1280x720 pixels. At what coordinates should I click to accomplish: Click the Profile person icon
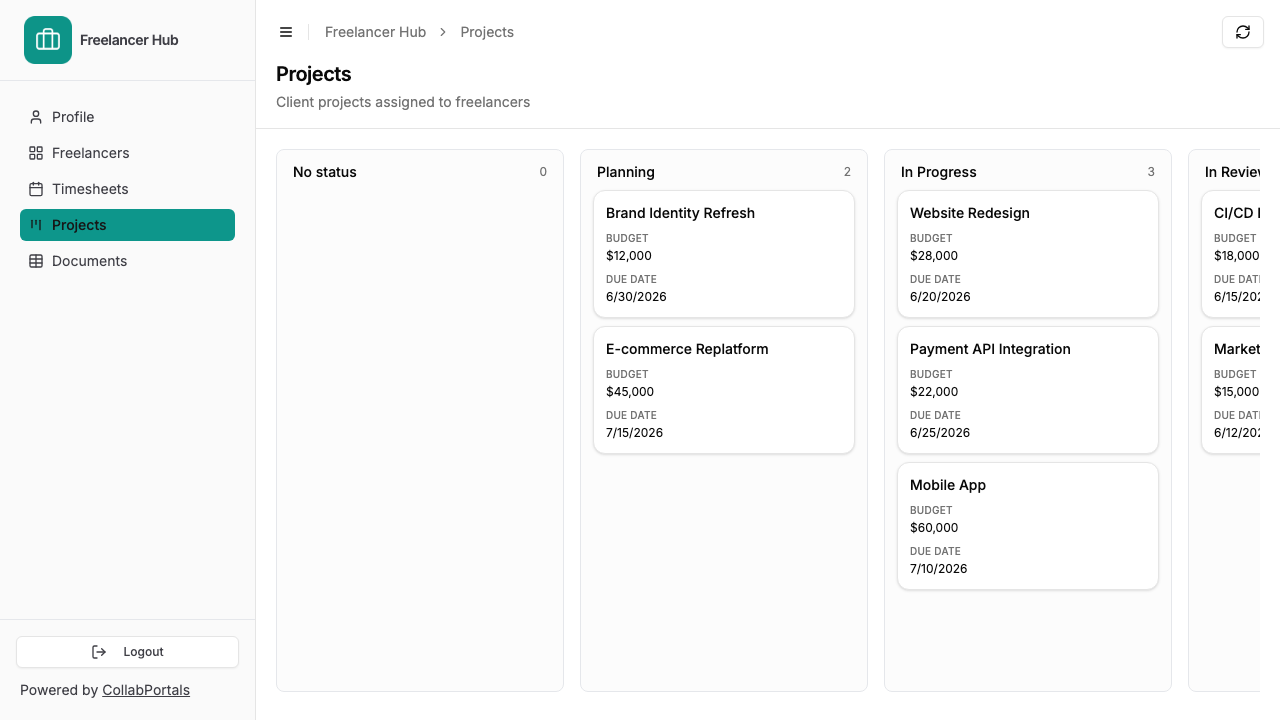(x=36, y=117)
